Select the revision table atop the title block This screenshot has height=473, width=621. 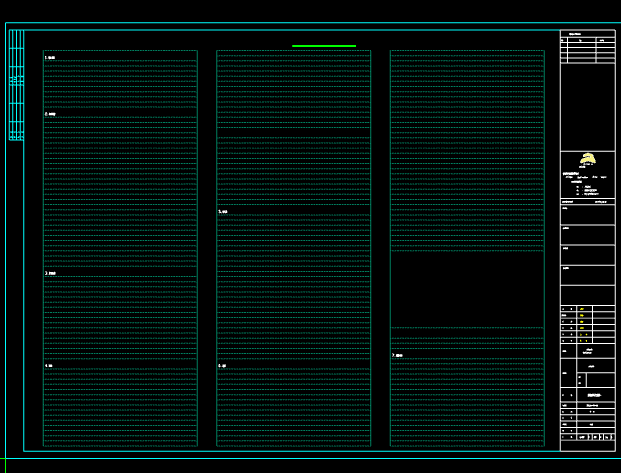(588, 47)
